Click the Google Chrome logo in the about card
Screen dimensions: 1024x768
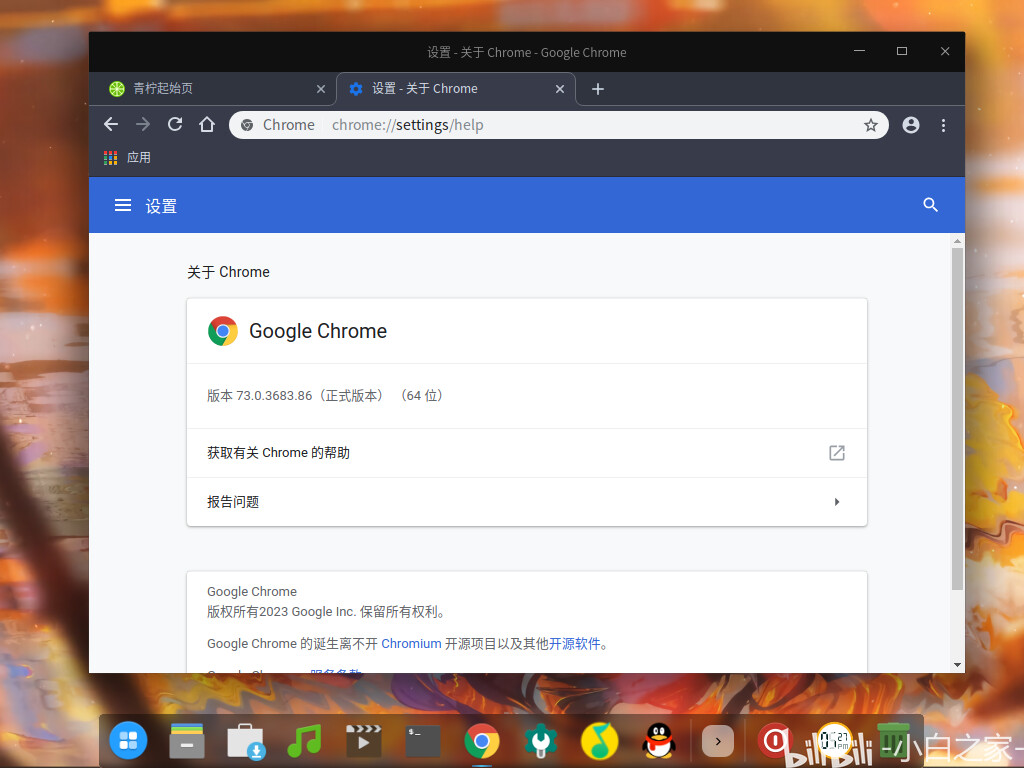tap(223, 331)
